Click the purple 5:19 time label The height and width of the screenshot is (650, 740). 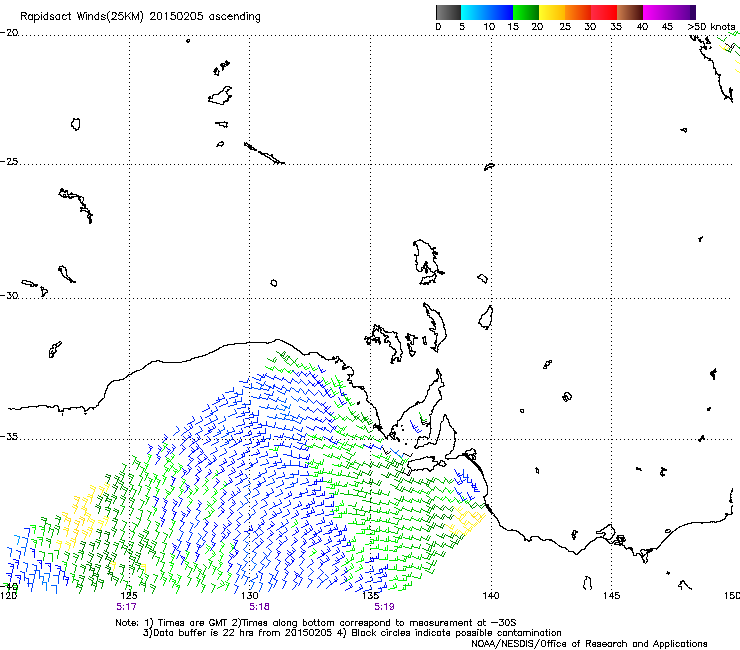click(384, 607)
